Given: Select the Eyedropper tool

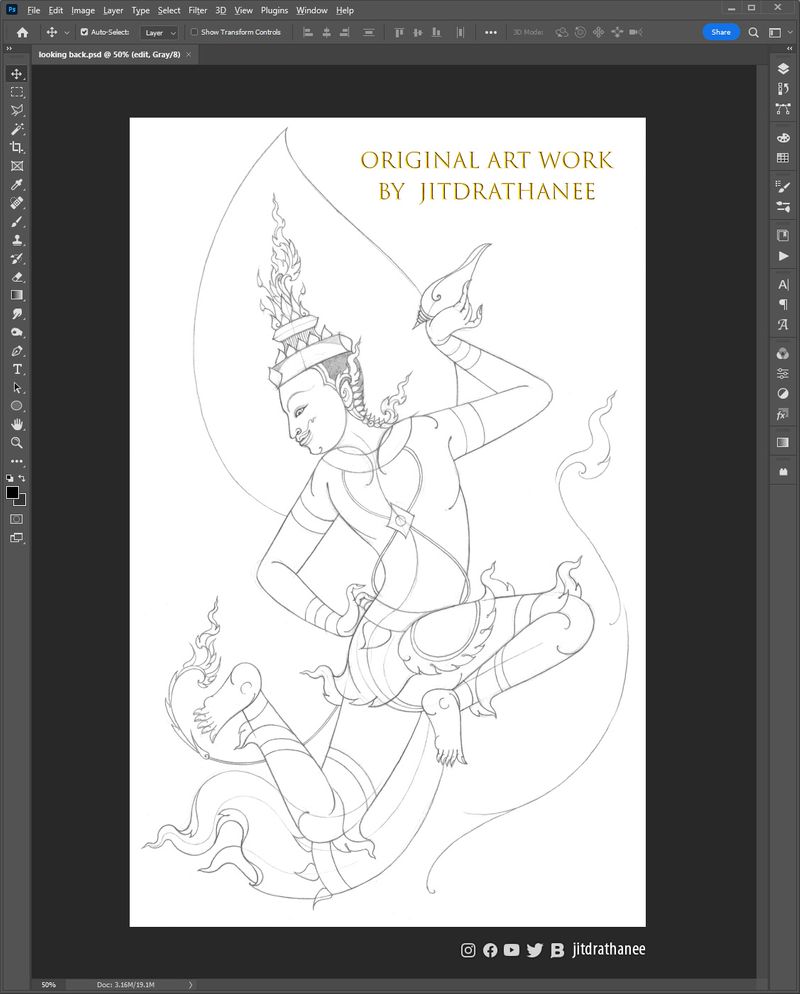Looking at the screenshot, I should click(17, 184).
